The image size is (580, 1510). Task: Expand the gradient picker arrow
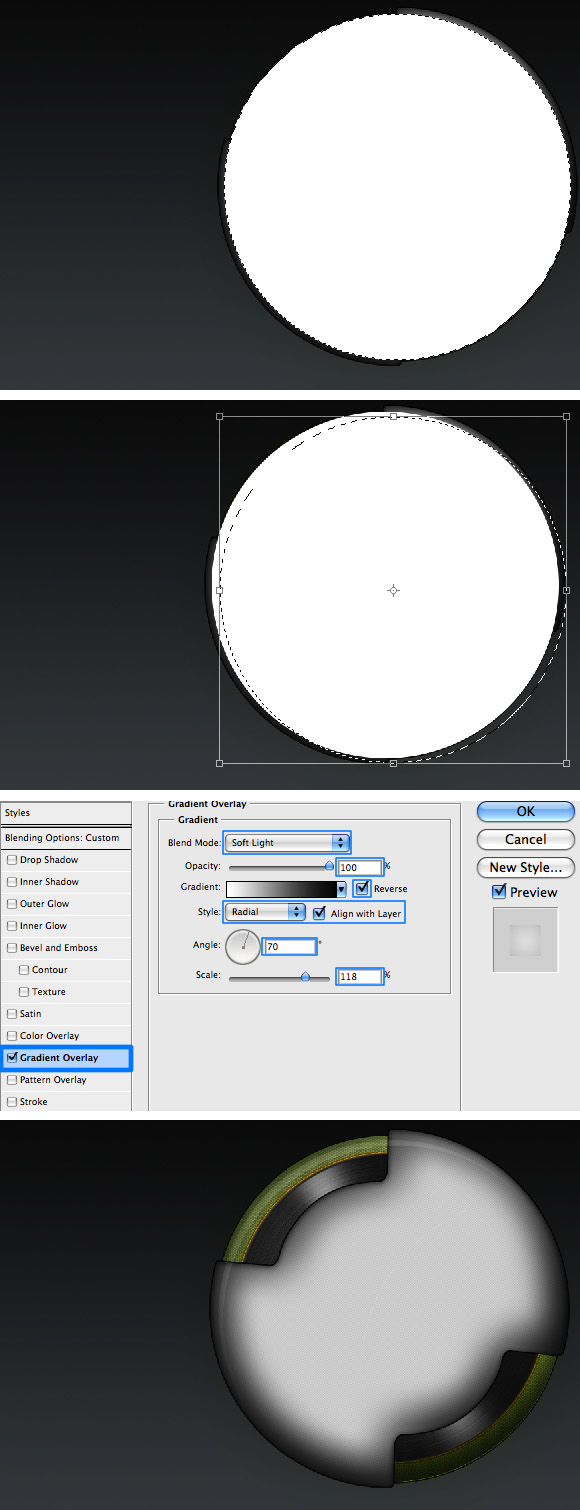point(341,889)
